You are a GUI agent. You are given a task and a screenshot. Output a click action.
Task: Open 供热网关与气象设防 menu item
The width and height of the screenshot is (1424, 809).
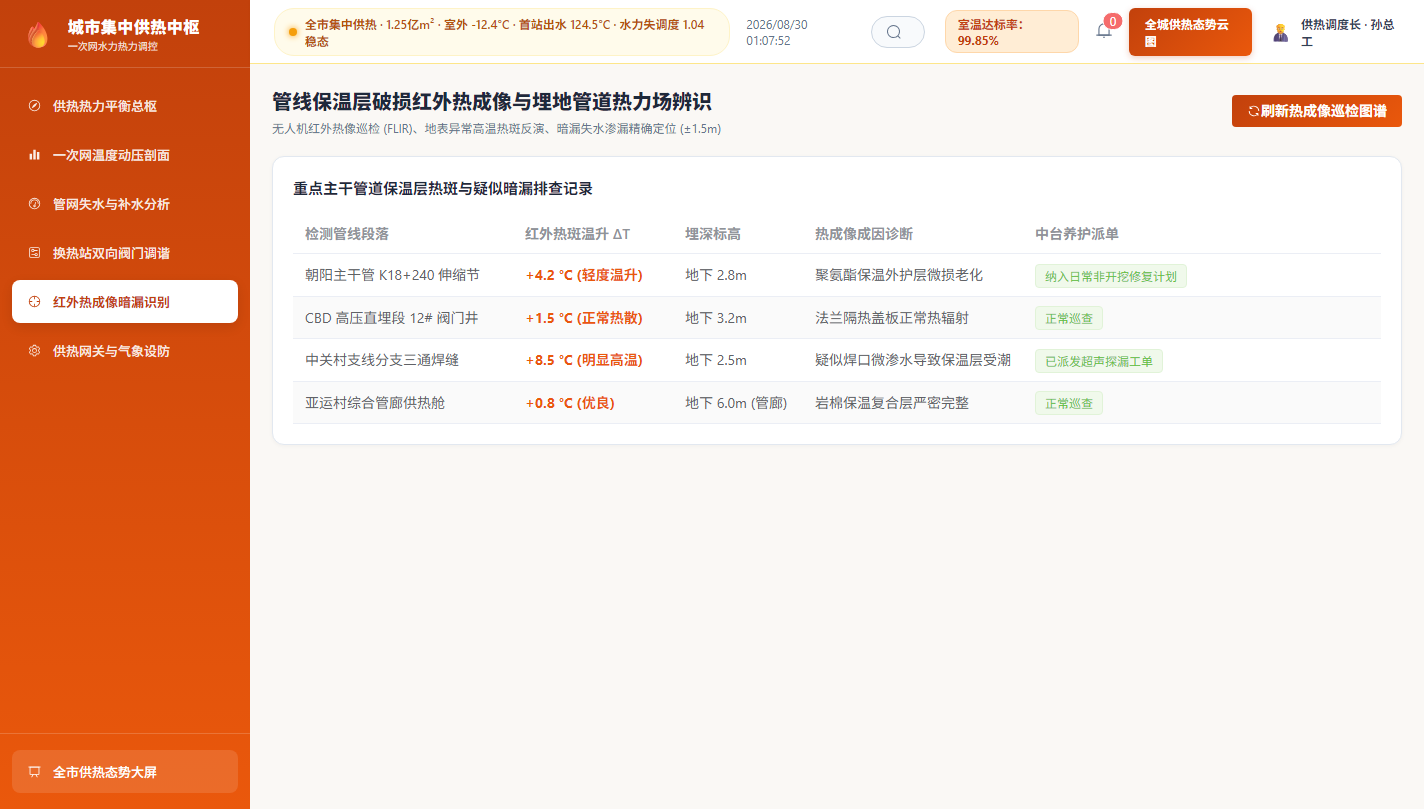pyautogui.click(x=125, y=351)
